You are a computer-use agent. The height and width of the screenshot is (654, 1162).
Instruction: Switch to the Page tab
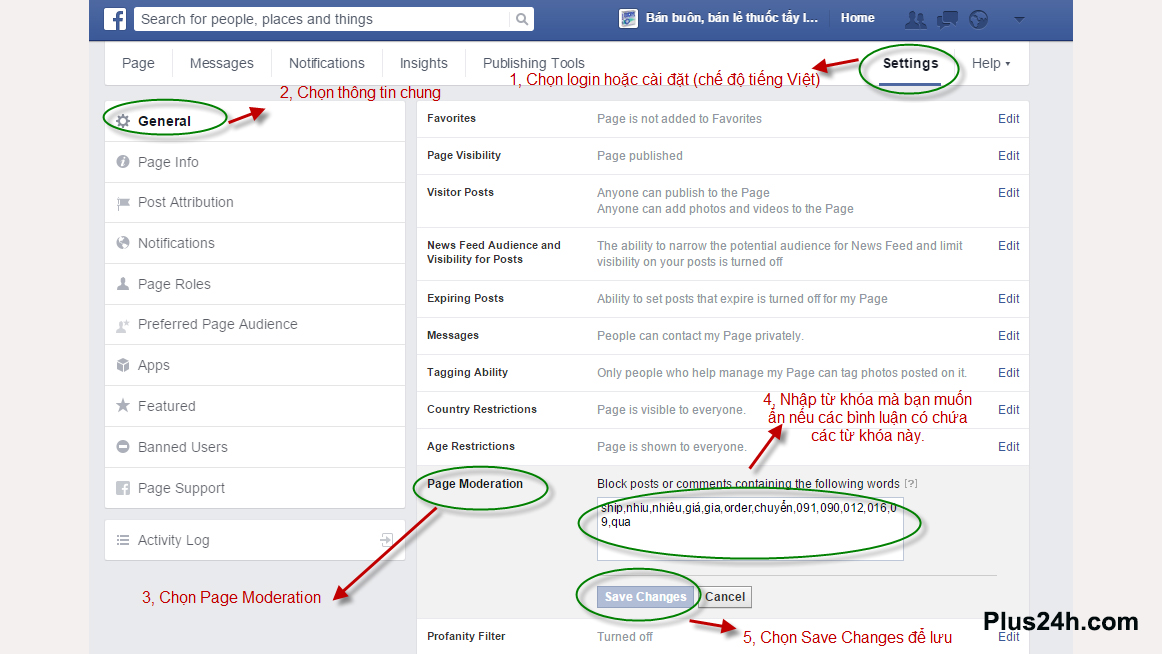click(139, 63)
